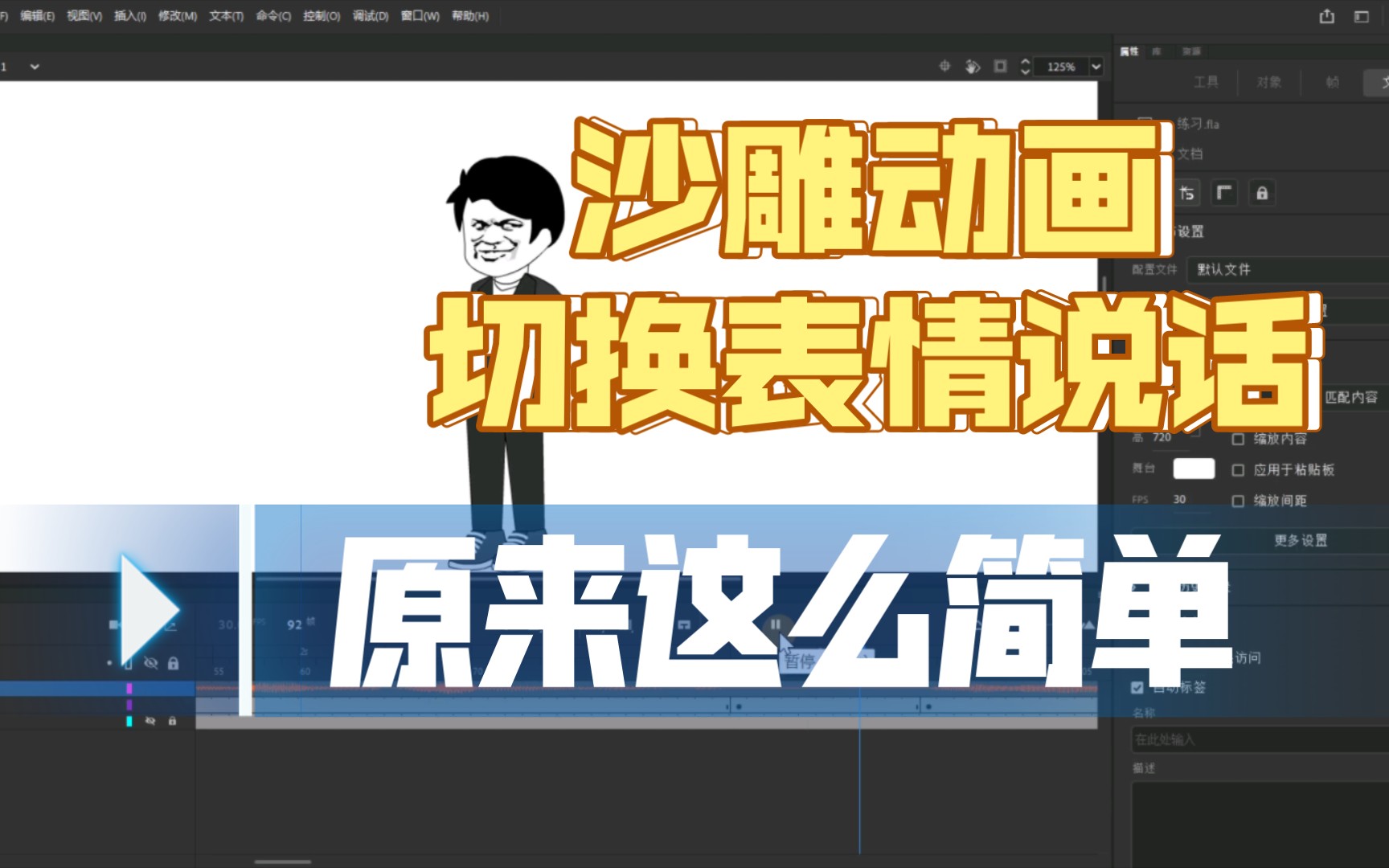This screenshot has width=1389, height=868.
Task: Toggle the lock on the cyan layer
Action: tap(172, 721)
